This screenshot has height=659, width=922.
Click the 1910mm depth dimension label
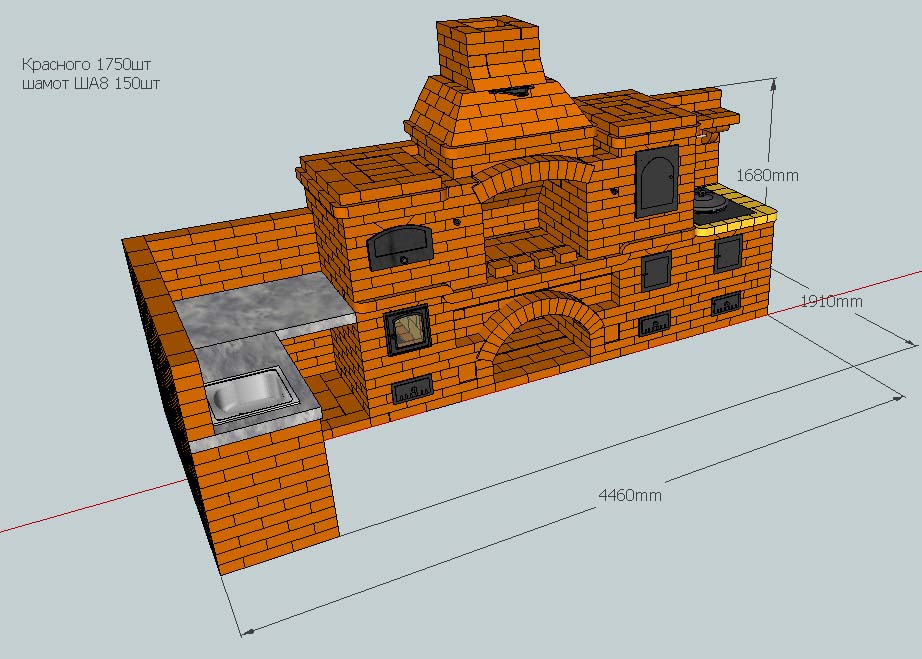[833, 300]
